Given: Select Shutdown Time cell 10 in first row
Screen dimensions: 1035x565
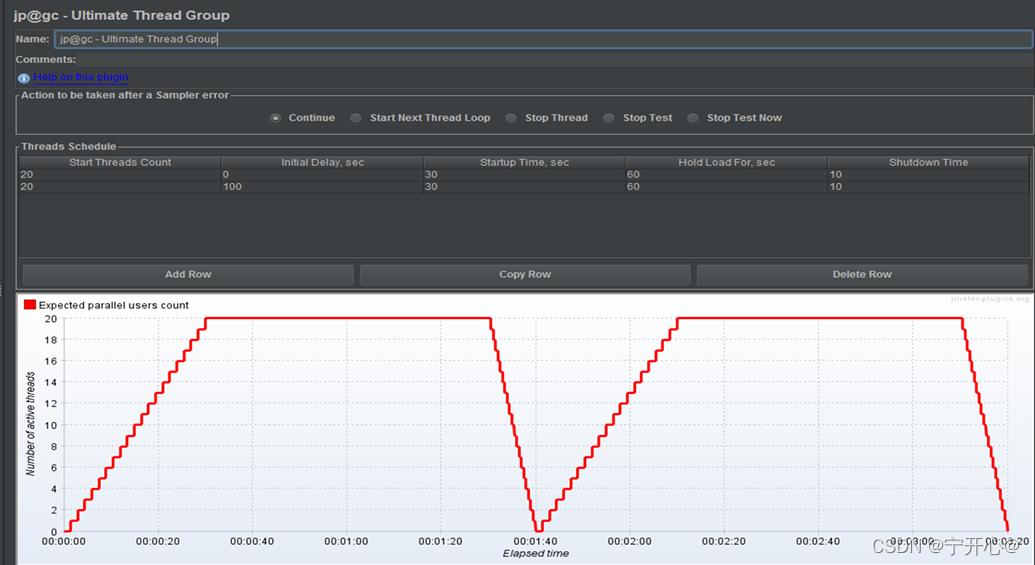Looking at the screenshot, I should point(928,175).
